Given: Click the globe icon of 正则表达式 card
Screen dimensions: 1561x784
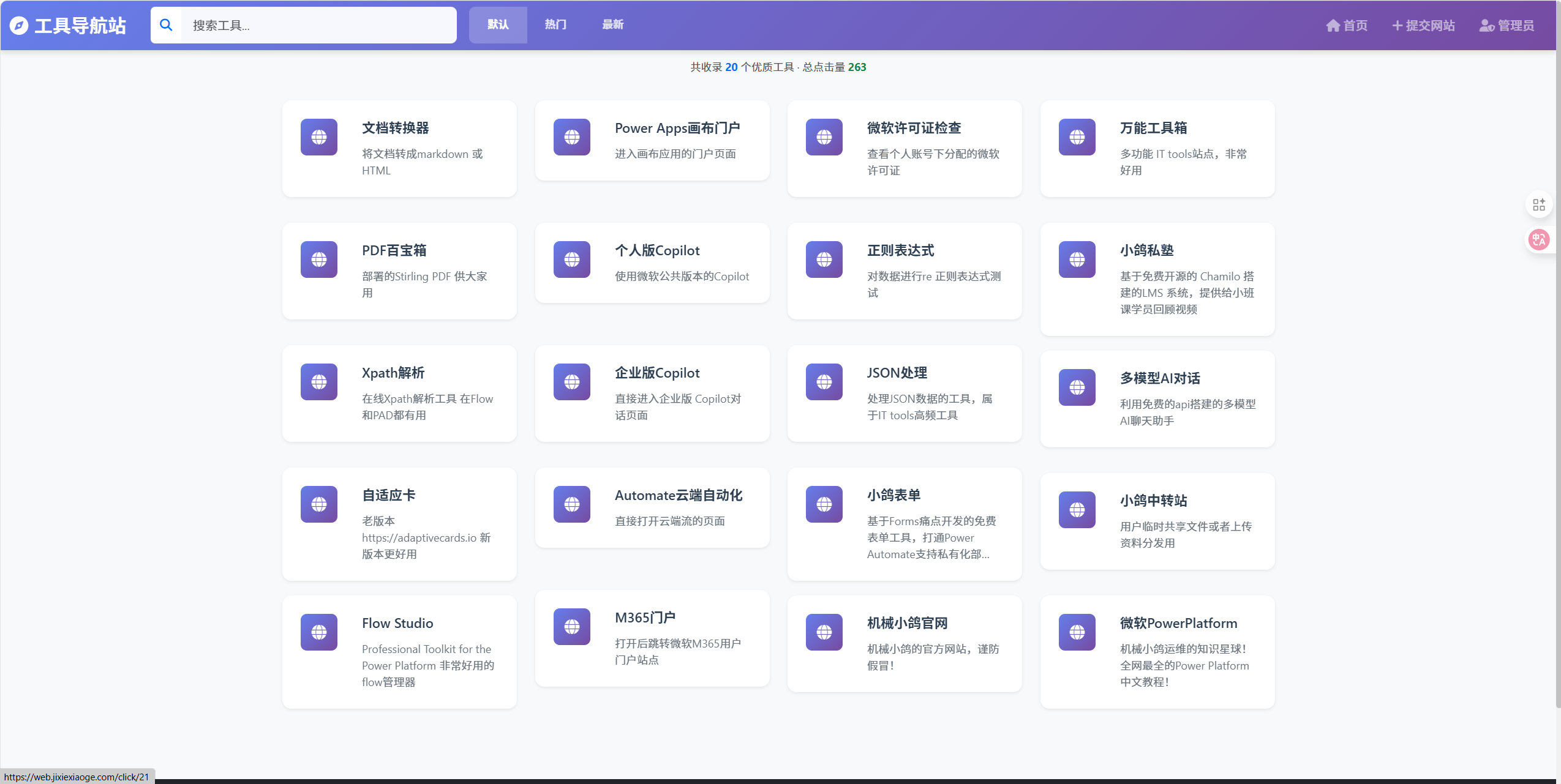Looking at the screenshot, I should (824, 259).
